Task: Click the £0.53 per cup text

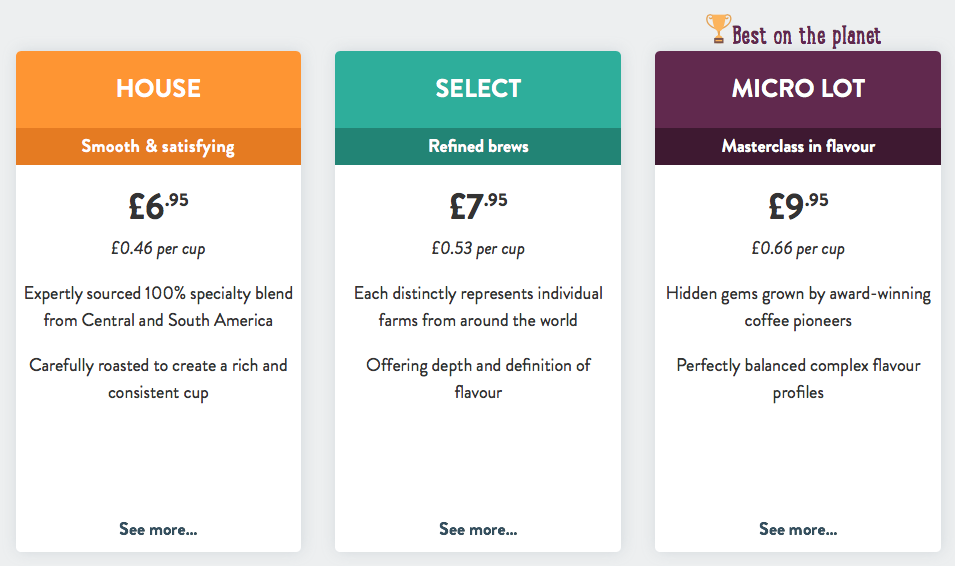Action: 478,249
